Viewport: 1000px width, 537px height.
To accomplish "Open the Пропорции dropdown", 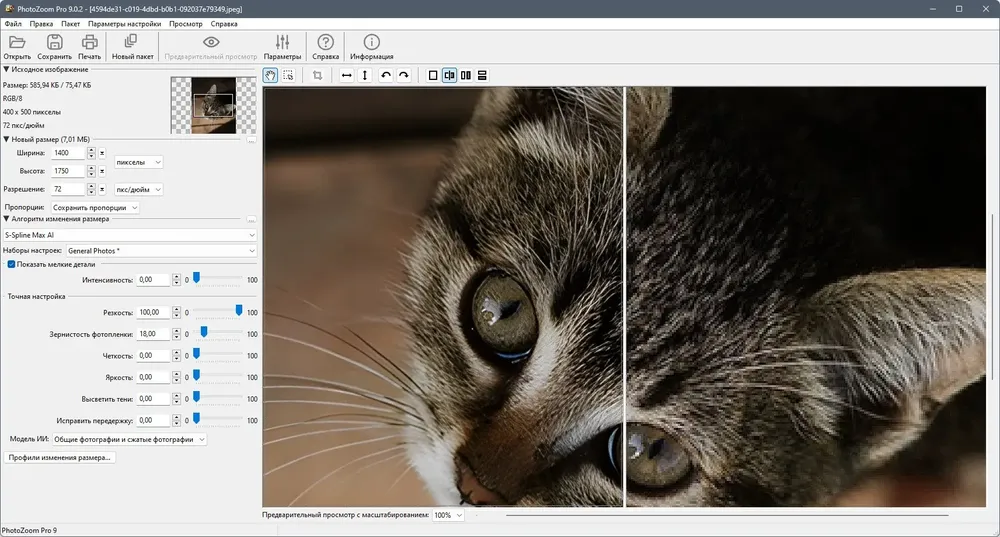I will pyautogui.click(x=95, y=207).
